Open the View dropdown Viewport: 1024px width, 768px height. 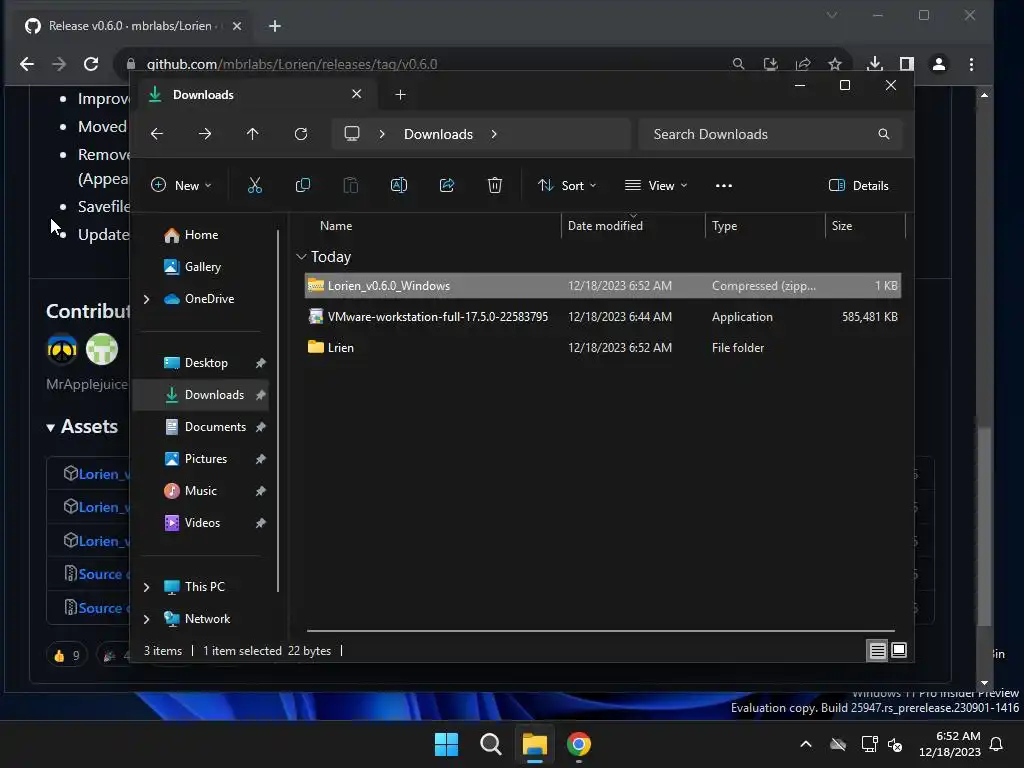[656, 185]
